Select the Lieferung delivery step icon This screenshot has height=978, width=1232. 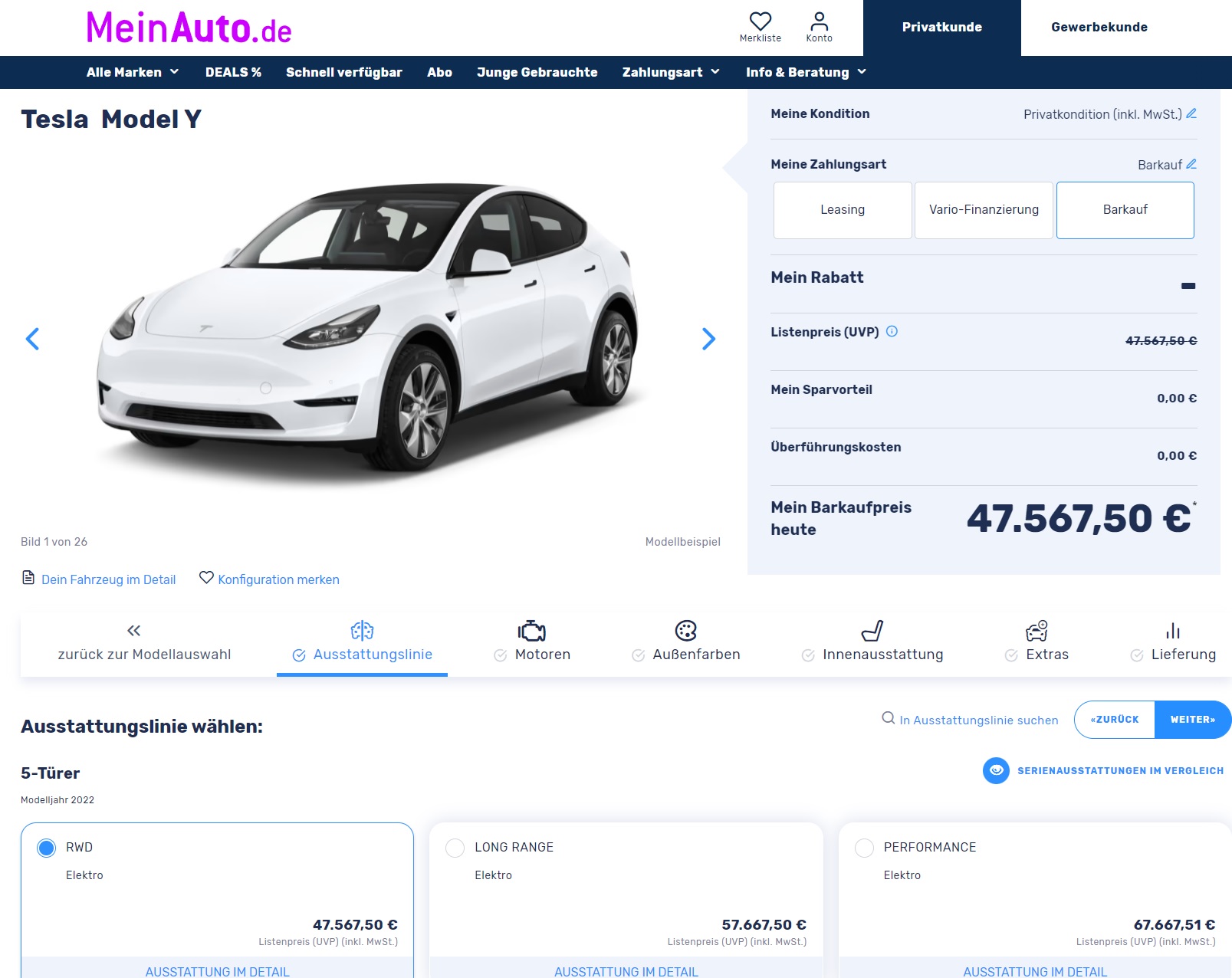click(1174, 630)
